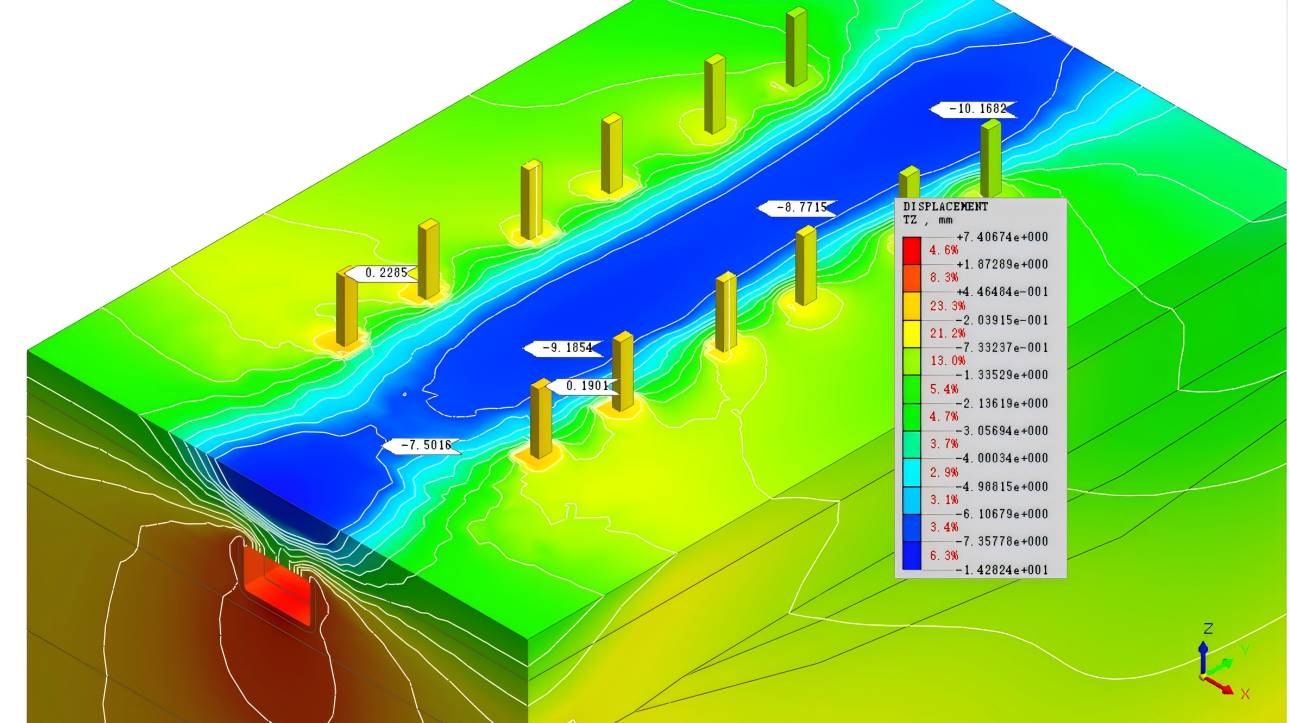Click the yellow 21.2% legend swatch

912,333
